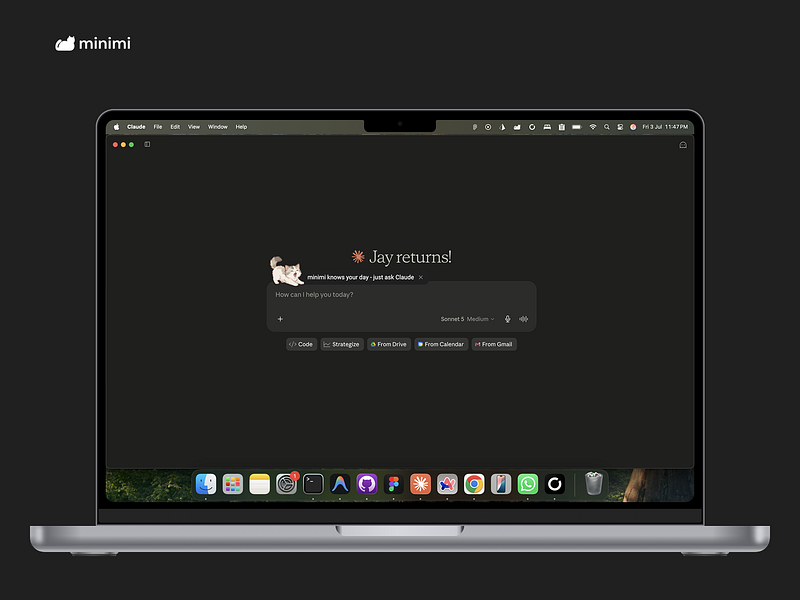Select the From Gmail chip
Screen dimensions: 800x600
tap(494, 344)
